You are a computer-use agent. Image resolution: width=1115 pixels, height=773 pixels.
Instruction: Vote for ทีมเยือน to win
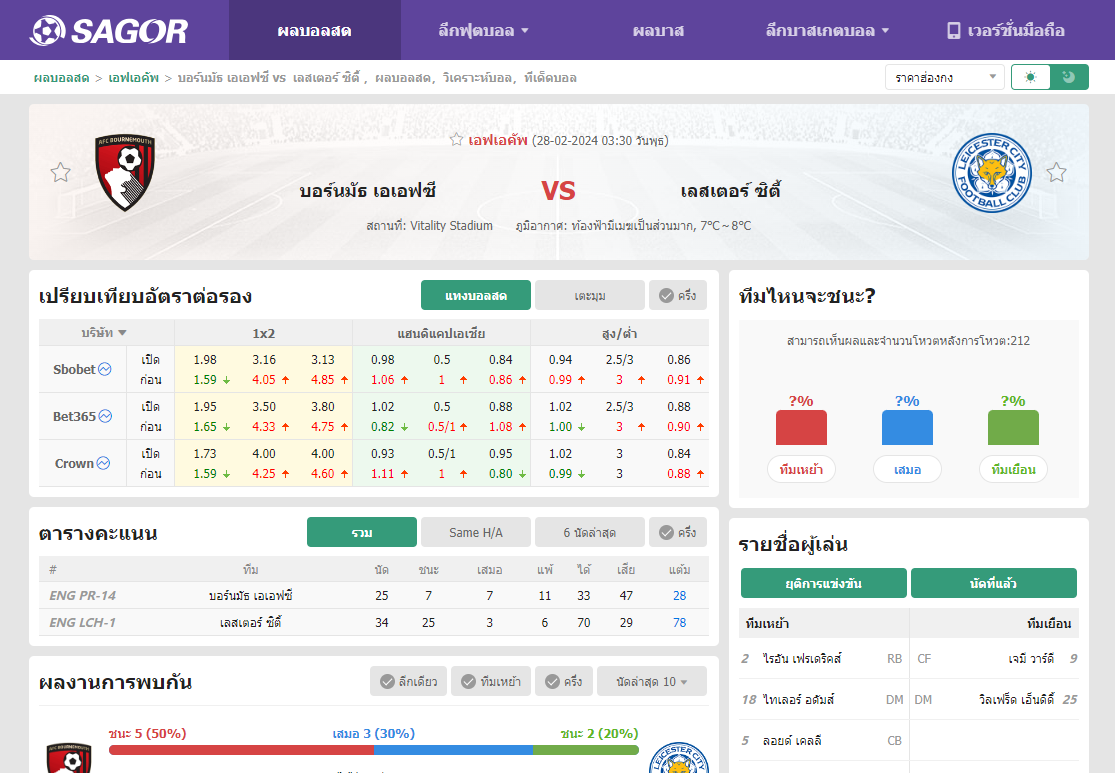coord(1013,469)
